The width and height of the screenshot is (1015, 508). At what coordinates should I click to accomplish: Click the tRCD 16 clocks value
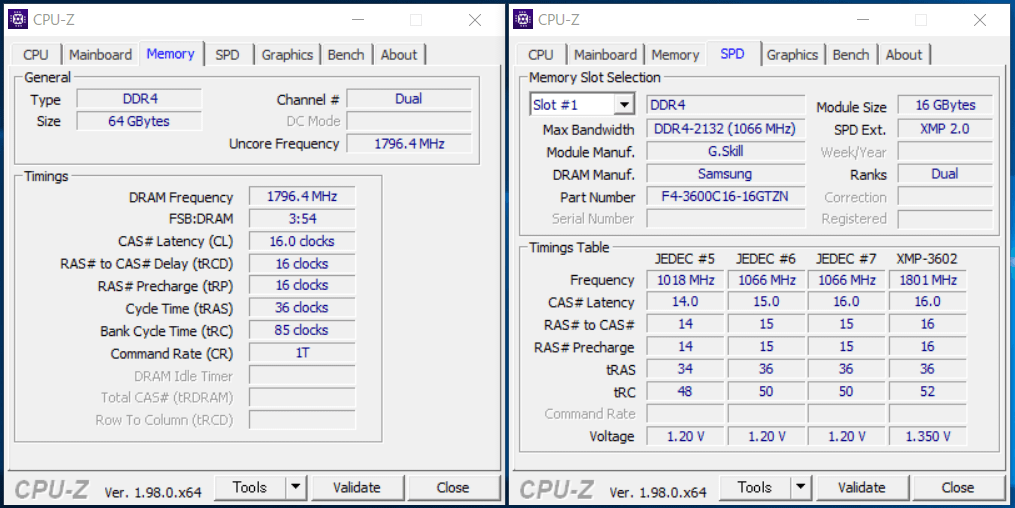(302, 264)
